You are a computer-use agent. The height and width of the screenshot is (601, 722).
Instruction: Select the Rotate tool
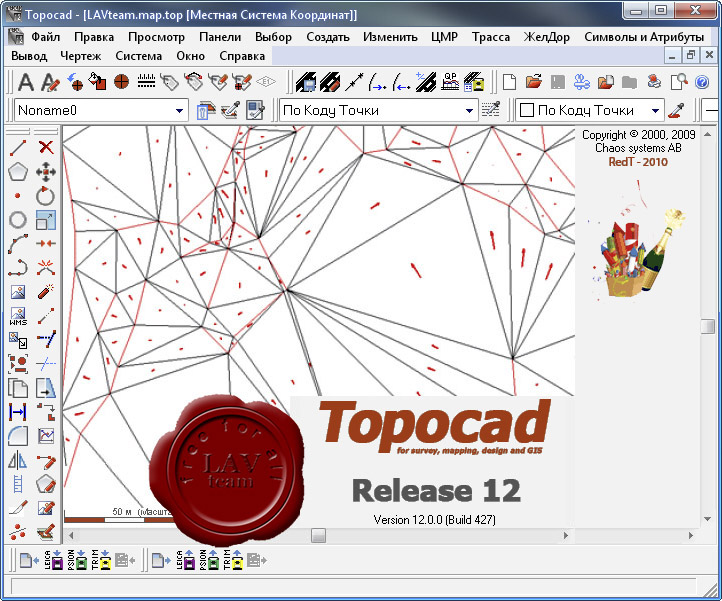tap(46, 196)
